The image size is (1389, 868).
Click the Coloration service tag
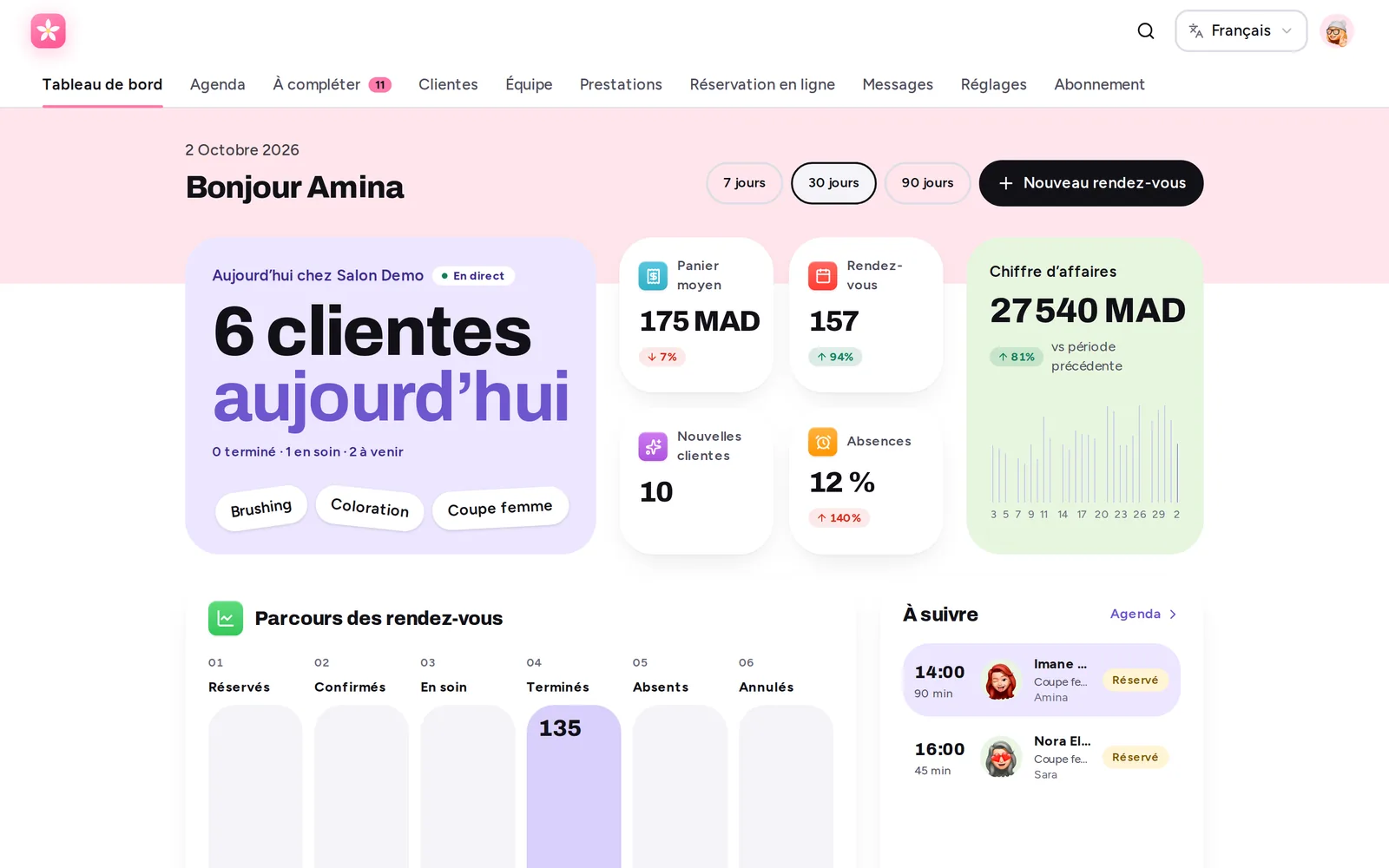(x=370, y=508)
